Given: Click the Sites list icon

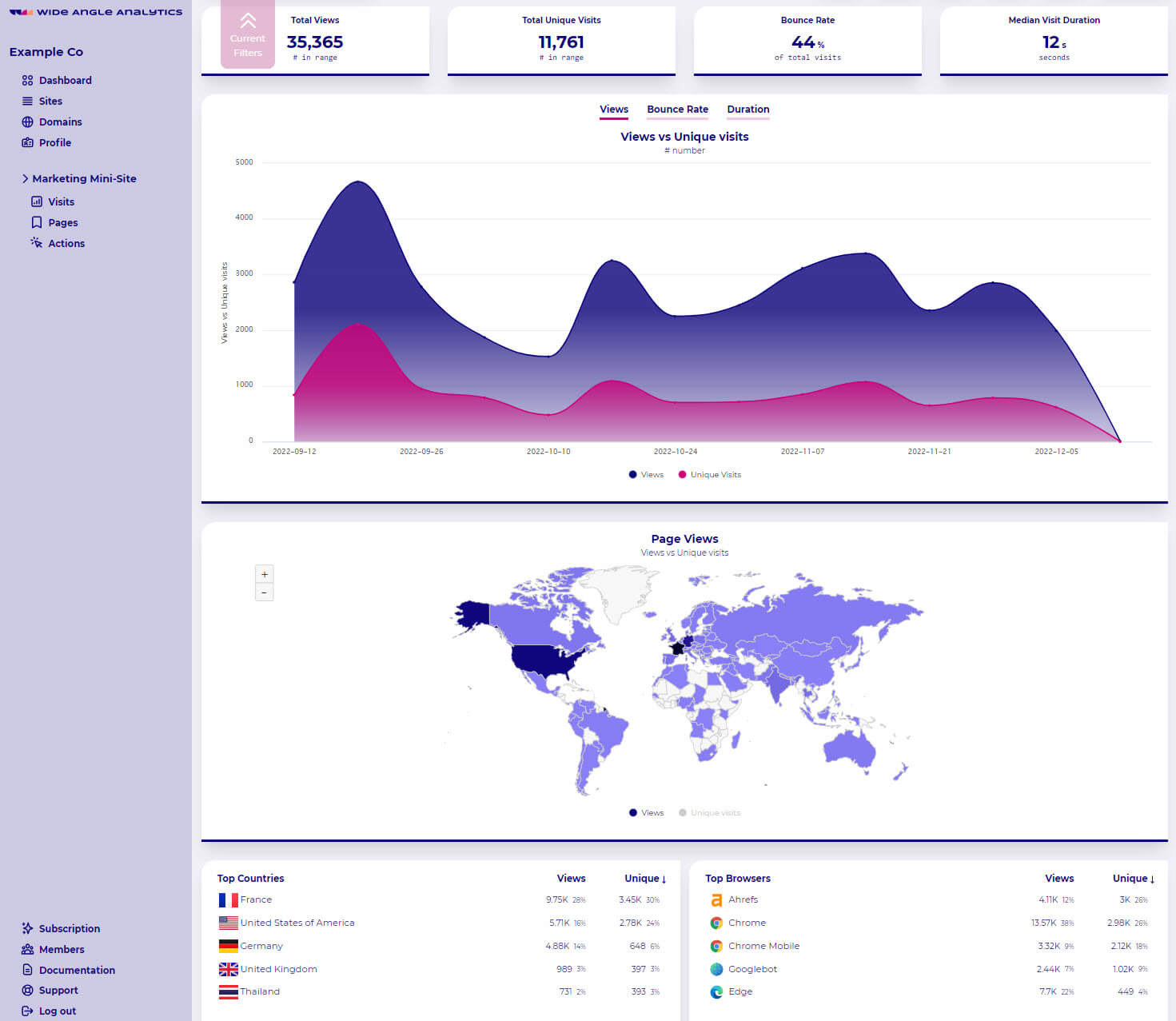Looking at the screenshot, I should click(x=27, y=101).
